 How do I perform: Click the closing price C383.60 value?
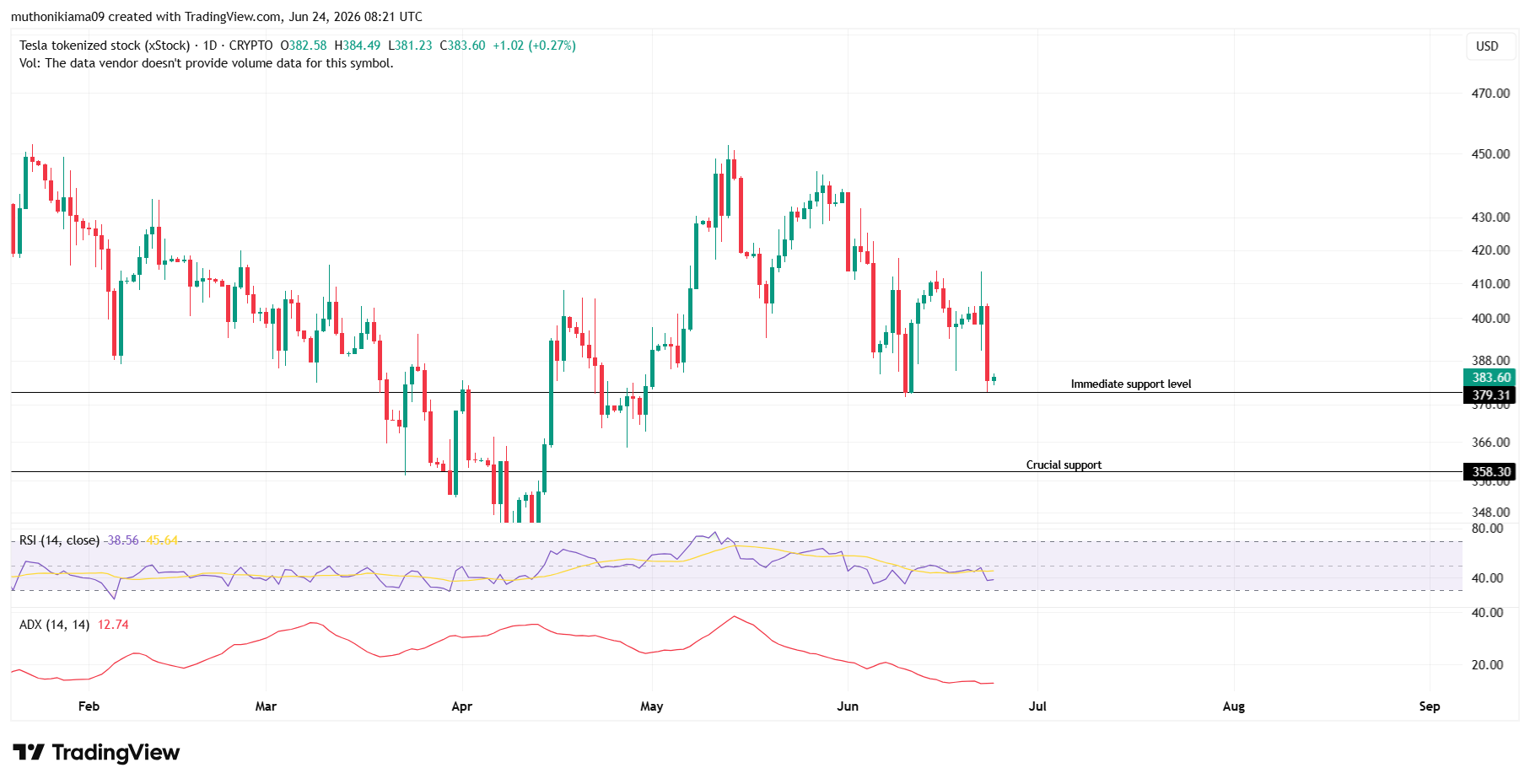462,46
